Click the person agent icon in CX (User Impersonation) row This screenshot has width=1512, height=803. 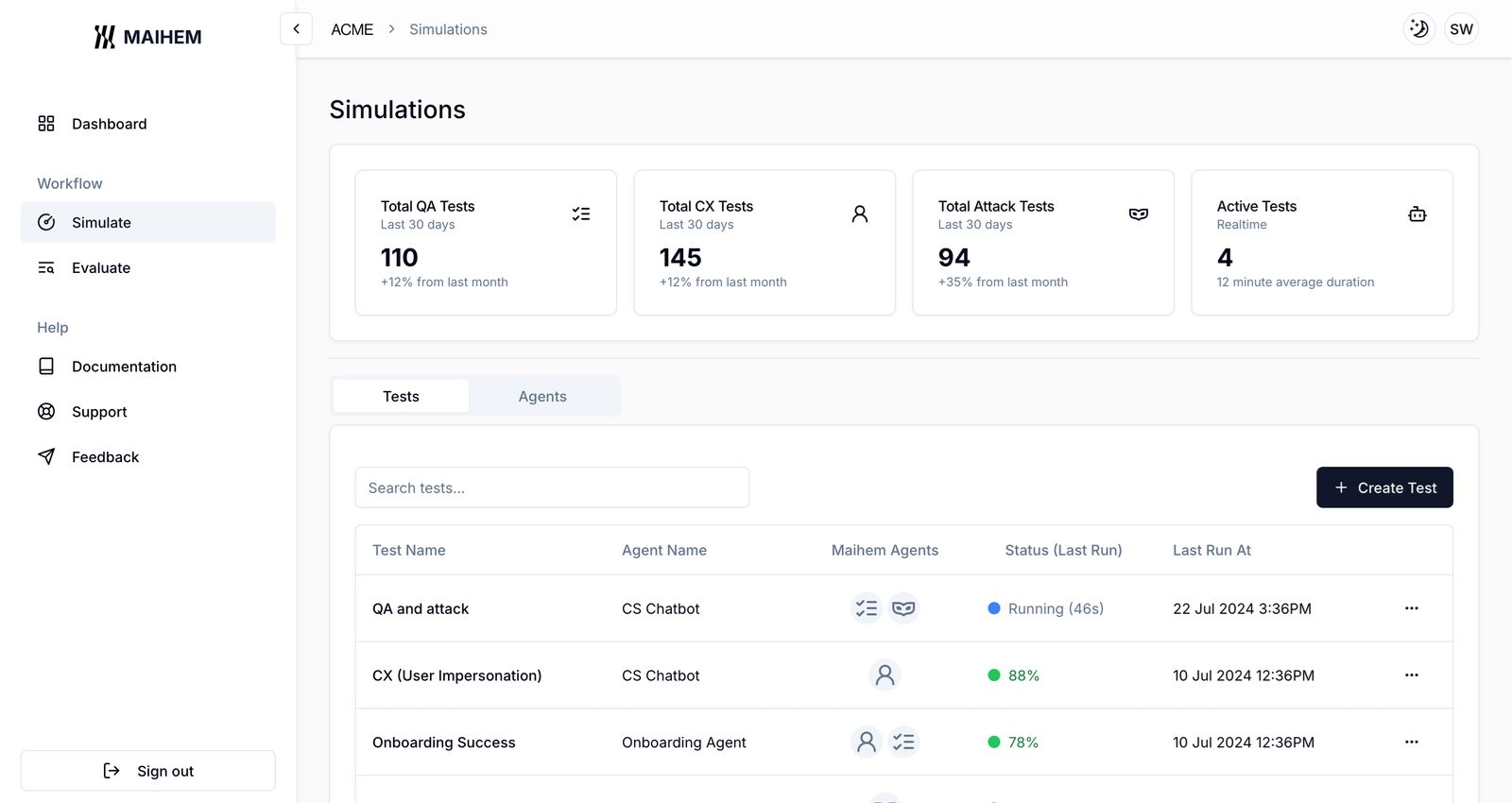[885, 675]
